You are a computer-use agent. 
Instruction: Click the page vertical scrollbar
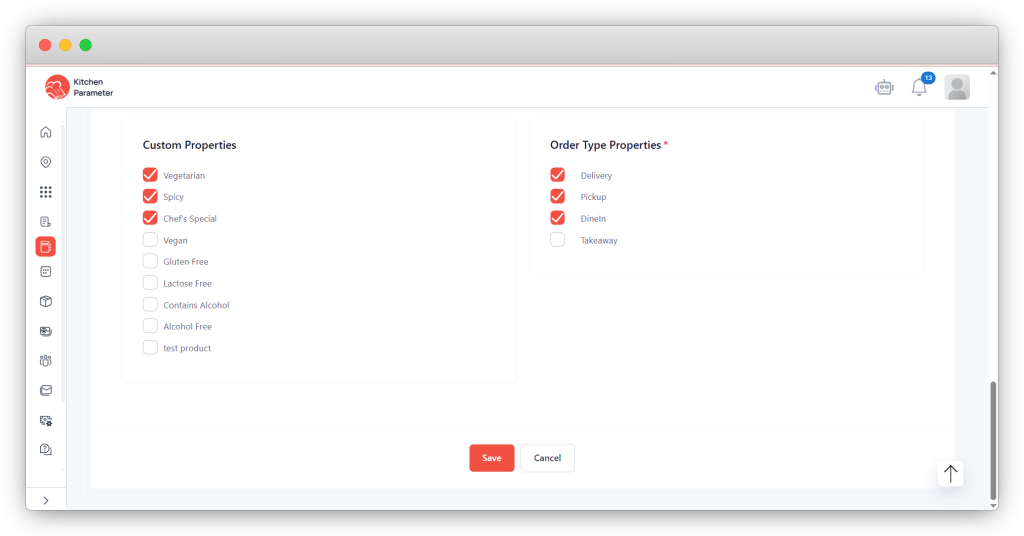992,440
